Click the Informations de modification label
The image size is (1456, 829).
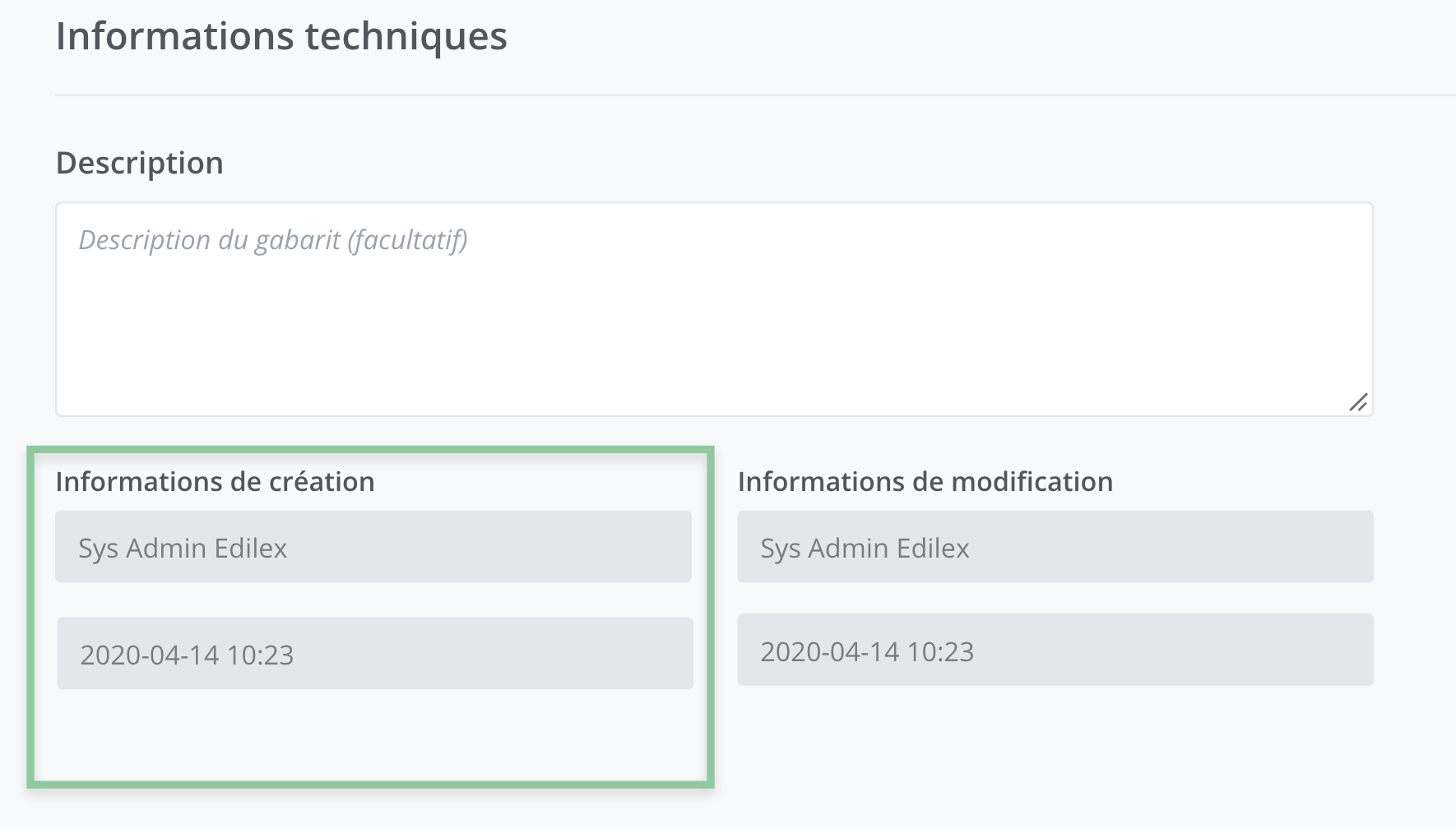coord(925,481)
